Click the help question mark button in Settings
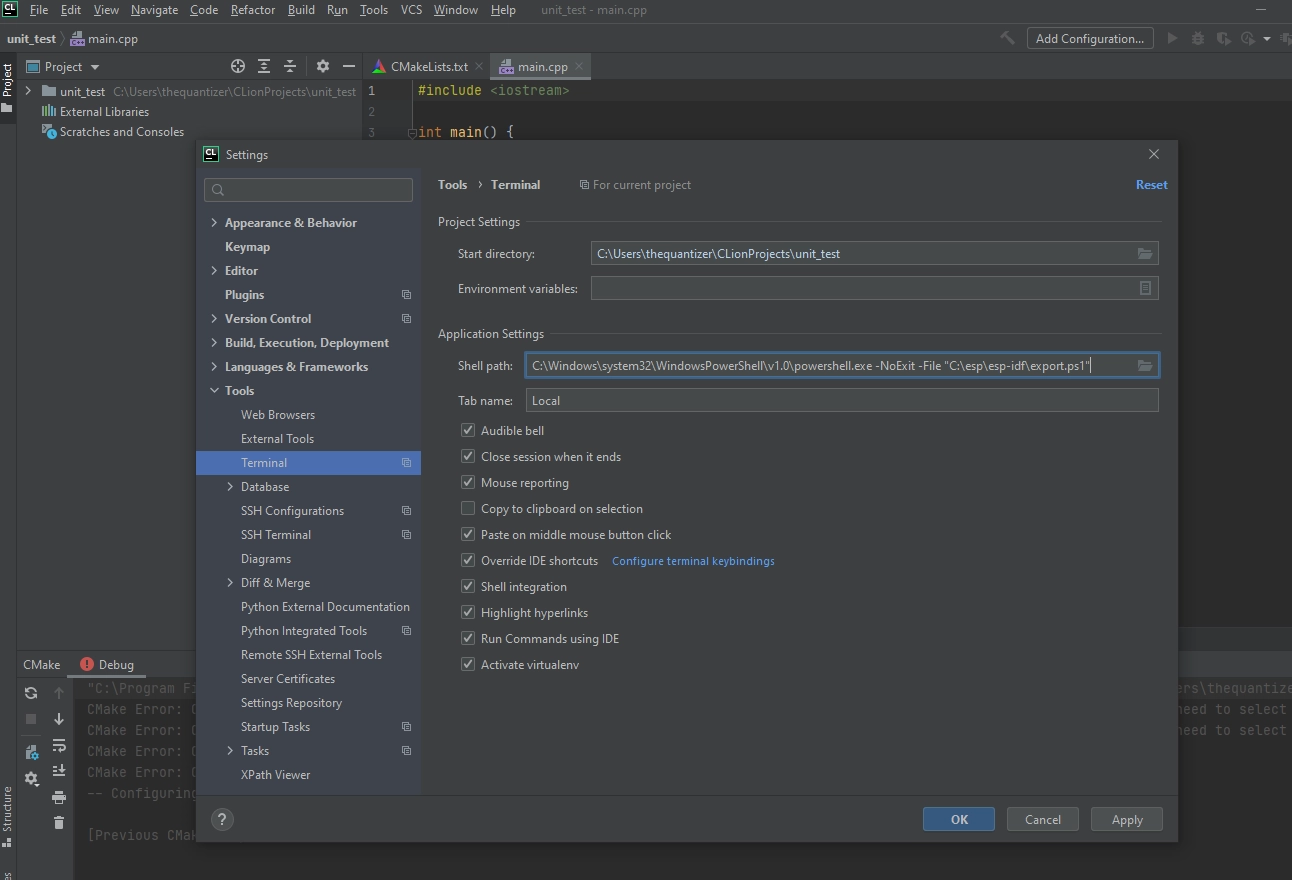 (x=222, y=819)
